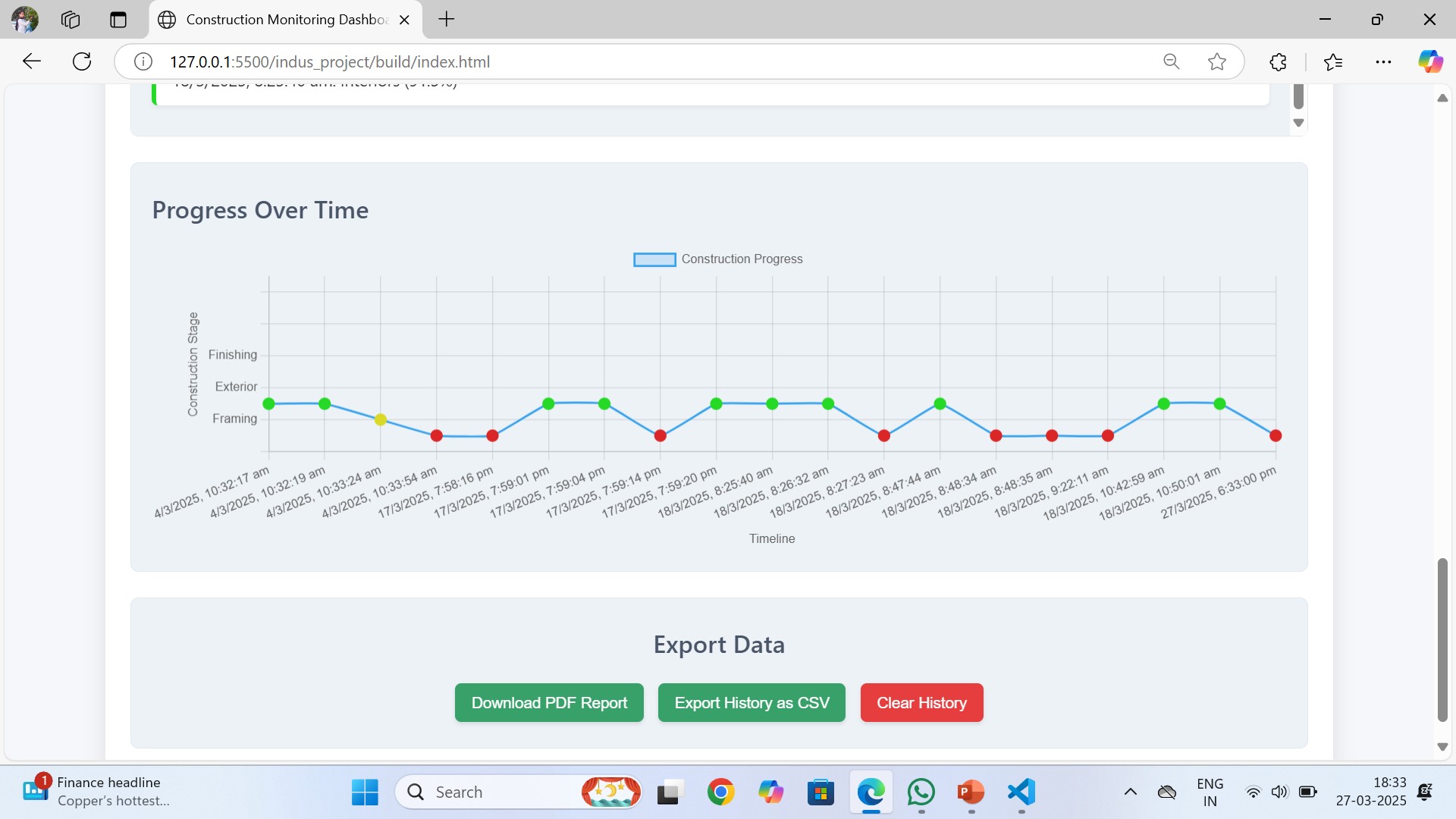The height and width of the screenshot is (819, 1456).
Task: Launch Chrome from the taskbar
Action: [x=720, y=792]
